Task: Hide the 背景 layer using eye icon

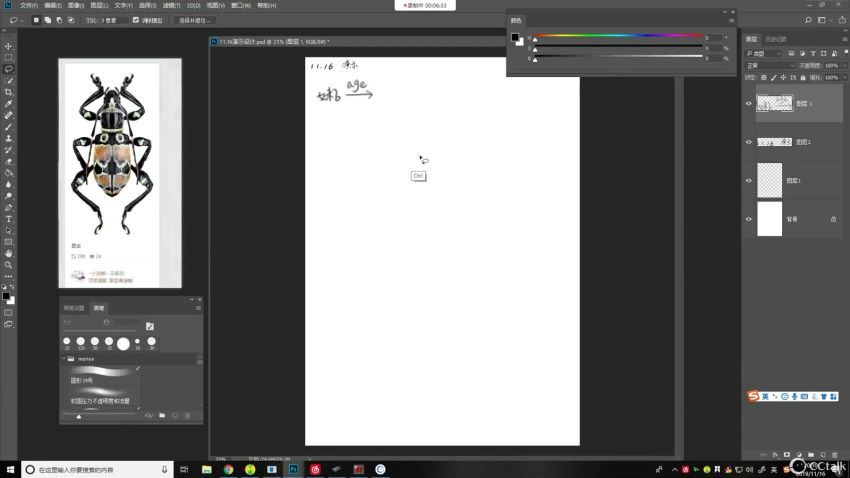Action: [748, 218]
